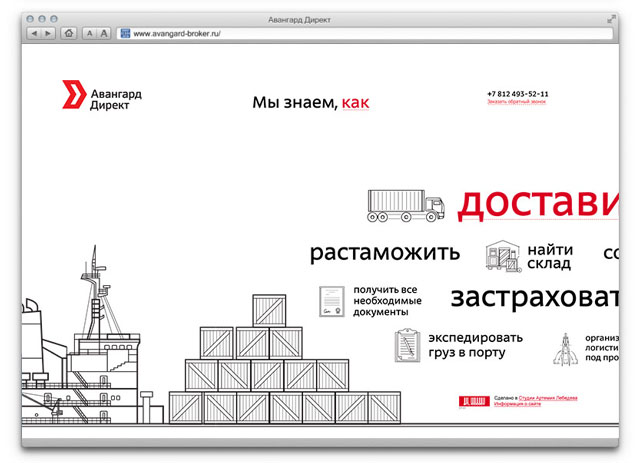Navigate back in browser

tap(35, 33)
